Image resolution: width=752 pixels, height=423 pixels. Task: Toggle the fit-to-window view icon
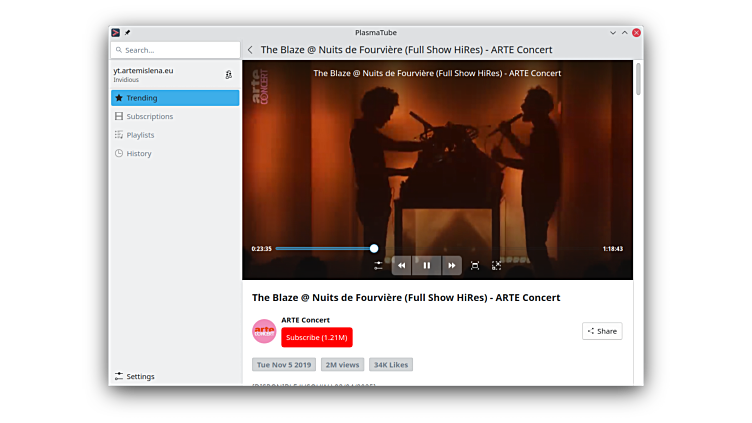(475, 265)
